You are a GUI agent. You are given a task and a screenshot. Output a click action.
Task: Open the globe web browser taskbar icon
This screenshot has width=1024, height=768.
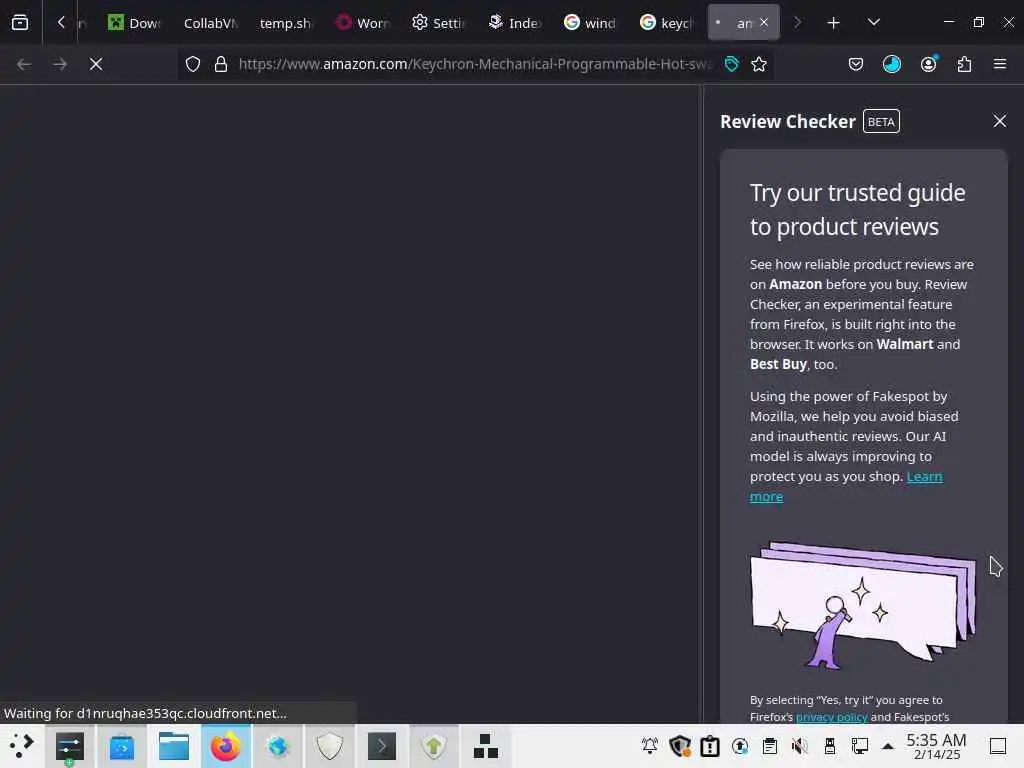278,746
